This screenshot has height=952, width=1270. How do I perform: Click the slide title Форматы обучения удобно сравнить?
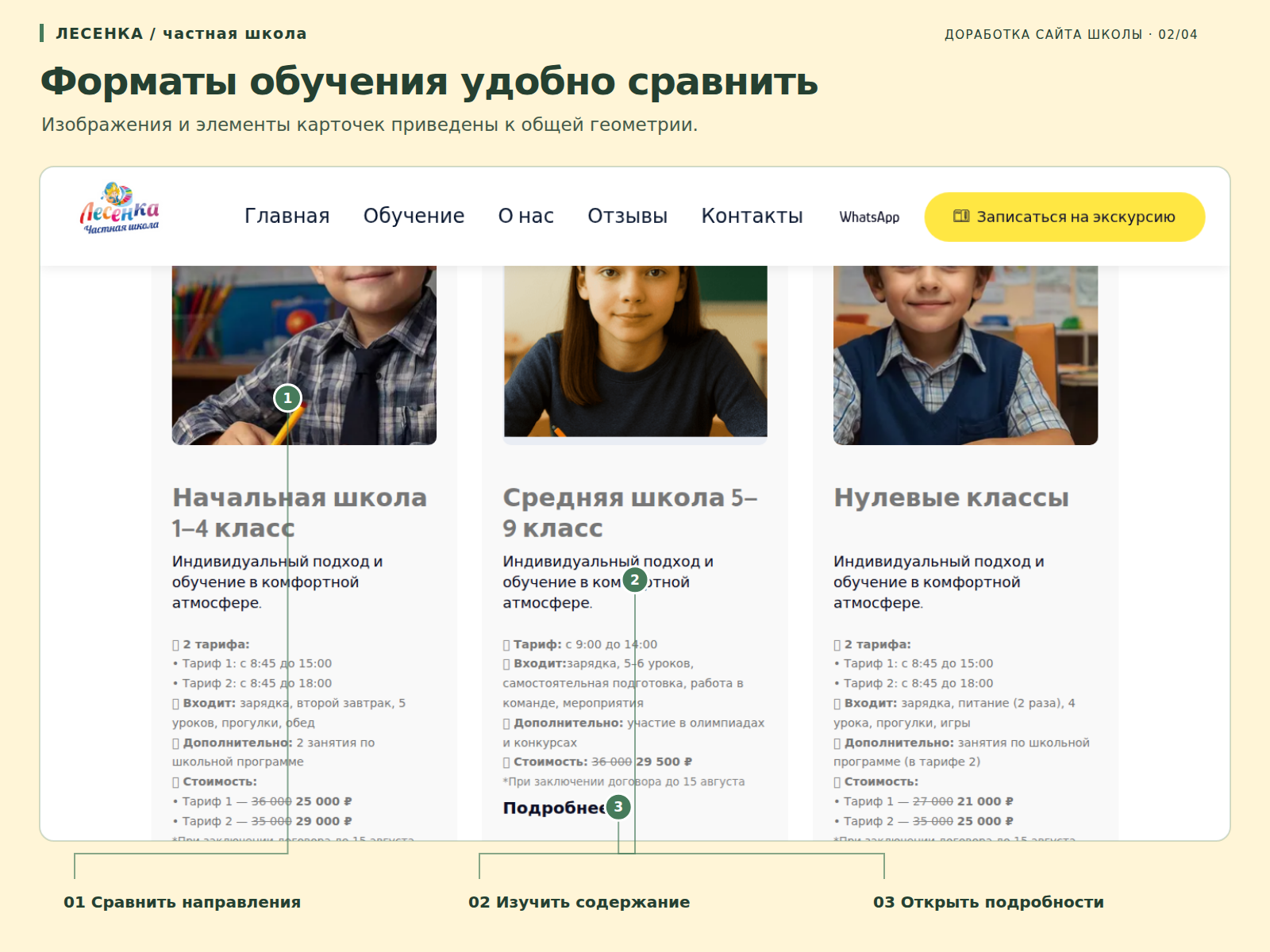click(x=429, y=82)
